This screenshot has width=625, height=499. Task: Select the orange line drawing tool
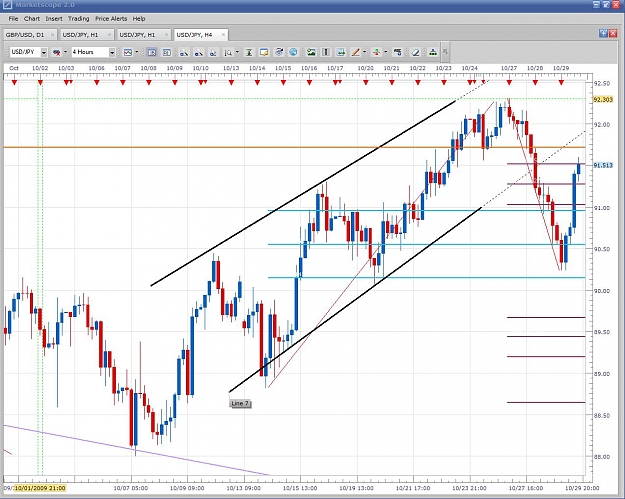pos(355,52)
